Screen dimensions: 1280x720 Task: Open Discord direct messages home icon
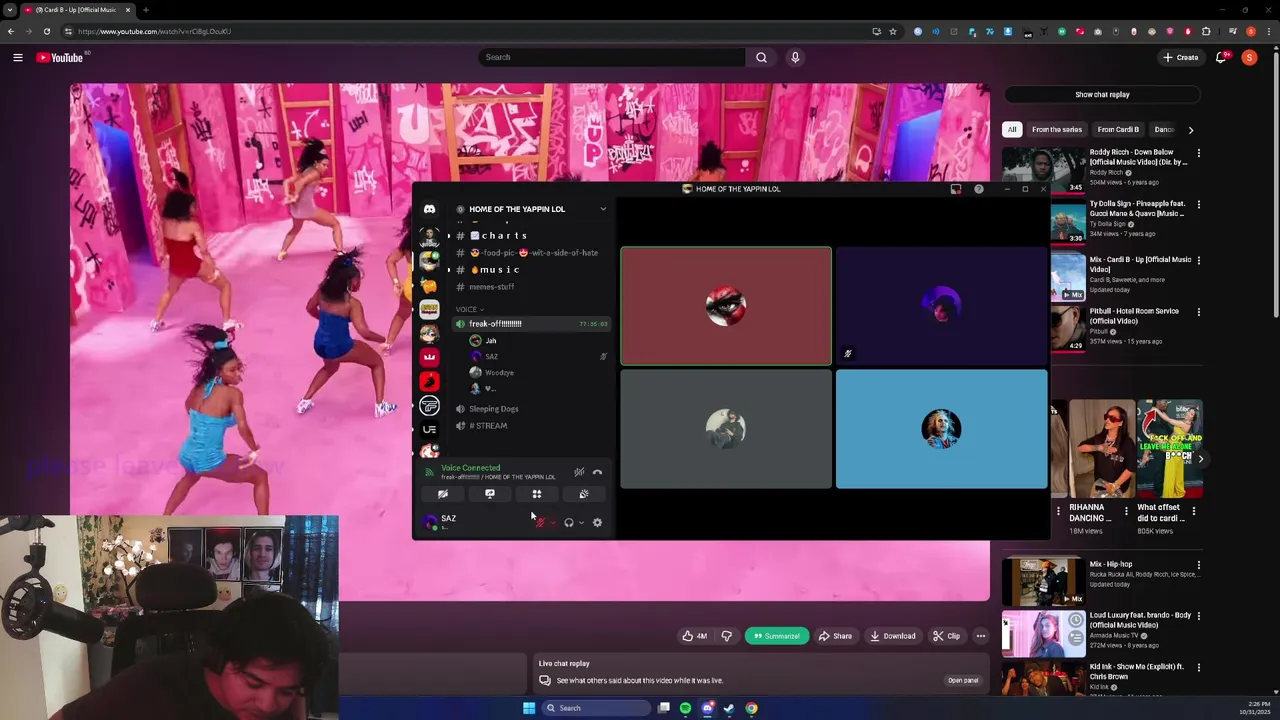[x=429, y=209]
